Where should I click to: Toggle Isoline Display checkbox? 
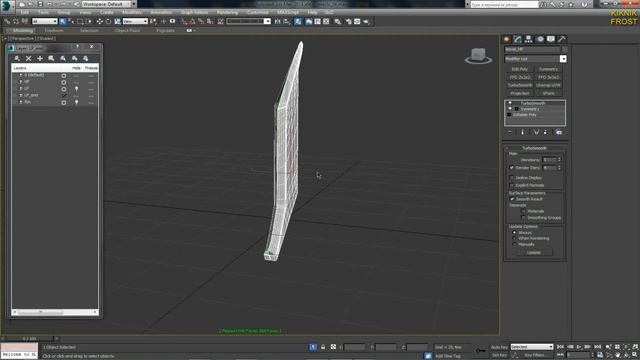512,178
